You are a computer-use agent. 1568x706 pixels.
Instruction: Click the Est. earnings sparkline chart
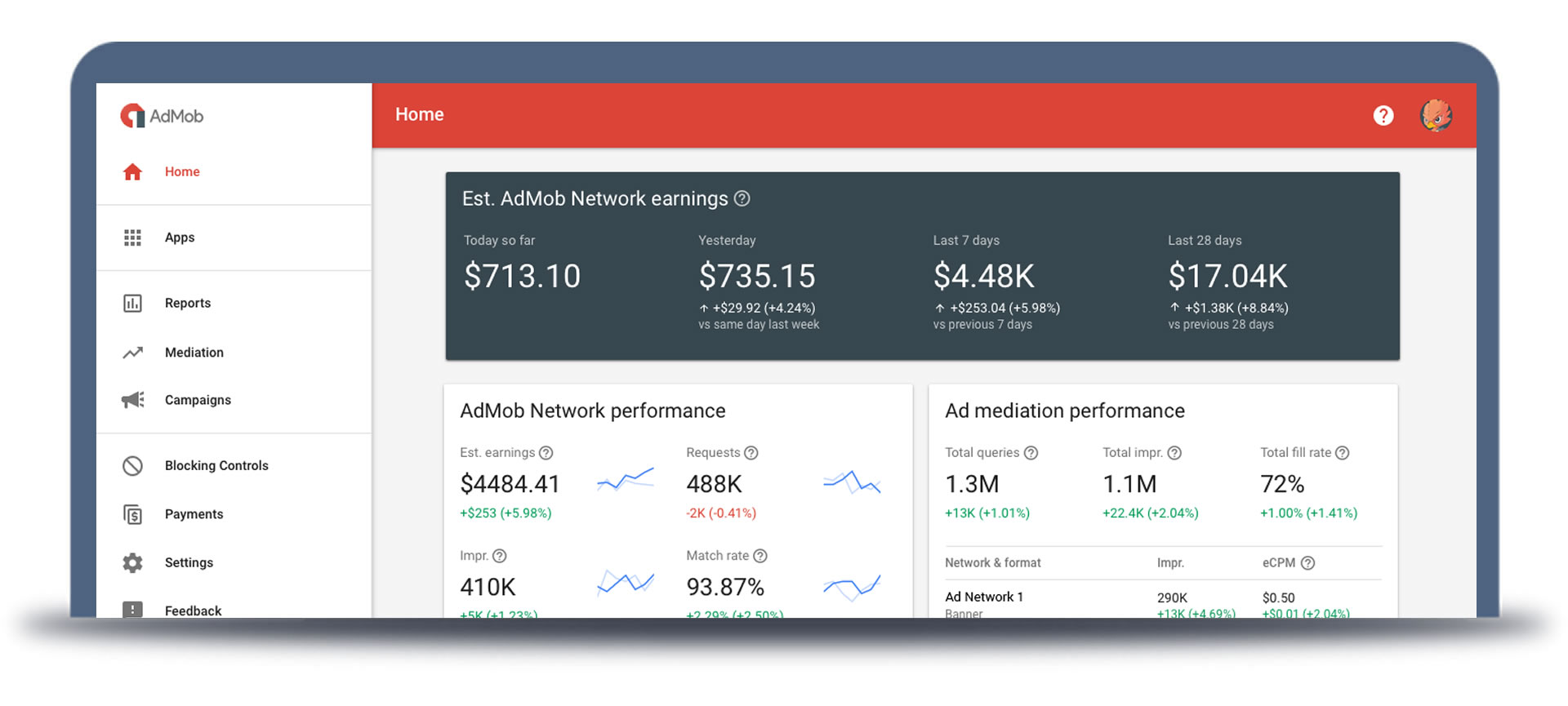[626, 480]
